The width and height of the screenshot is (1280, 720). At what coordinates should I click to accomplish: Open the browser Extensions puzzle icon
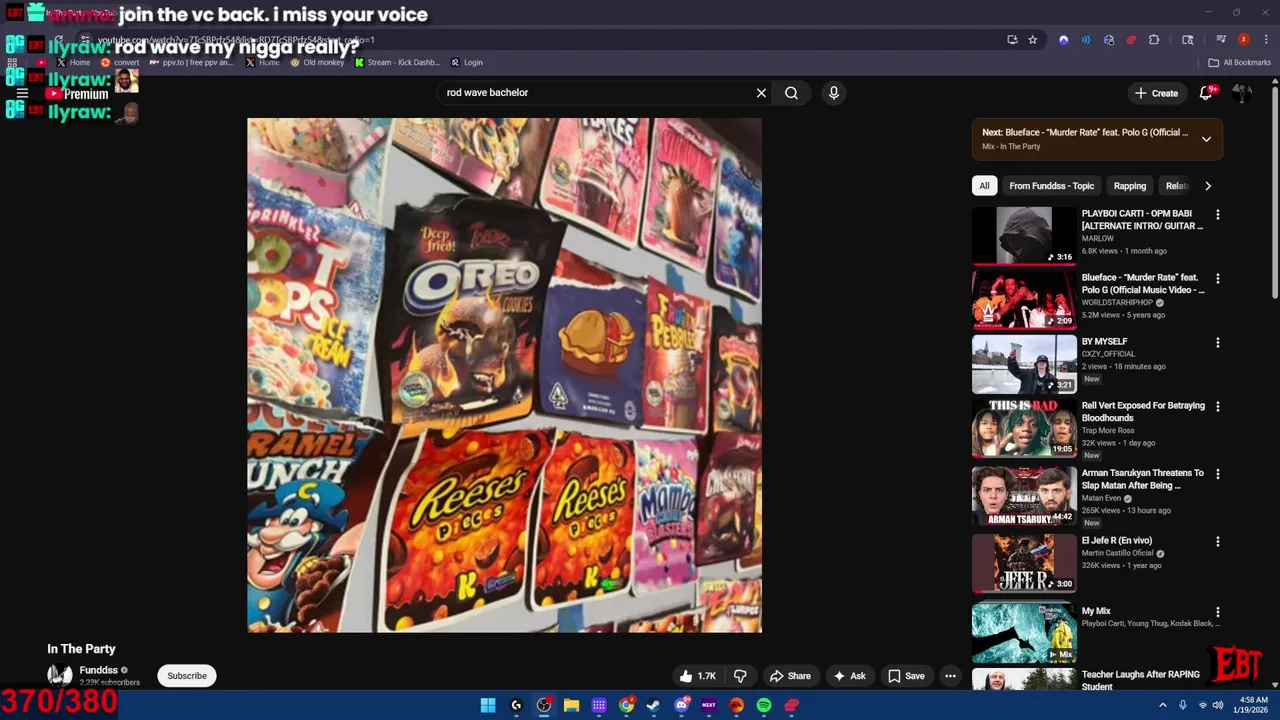1154,40
